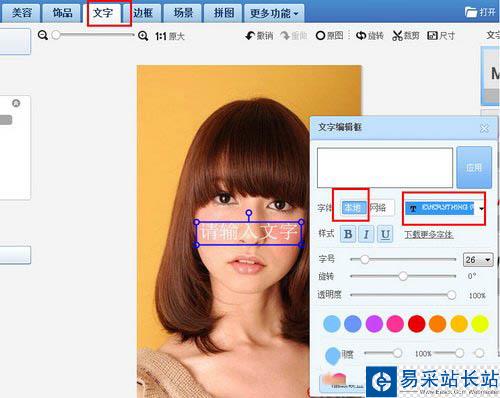Pick the medium blue color swatch
This screenshot has width=500, height=398.
[353, 324]
